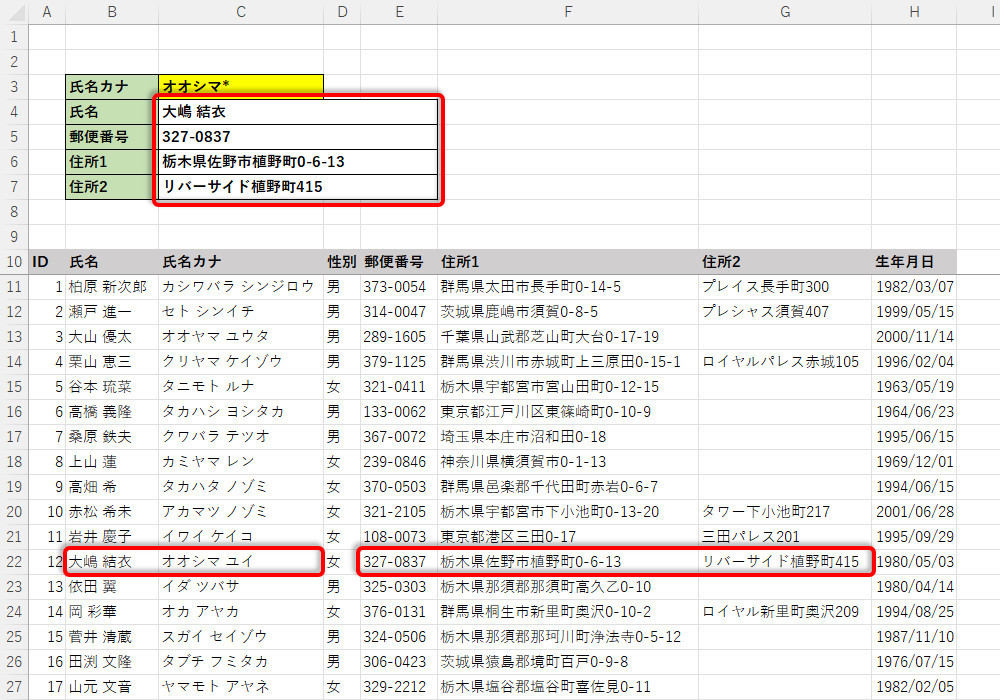The height and width of the screenshot is (700, 1000).
Task: Select address 栃木県那須郡那珂川町浄法寺0-5-12
Action: [x=568, y=636]
